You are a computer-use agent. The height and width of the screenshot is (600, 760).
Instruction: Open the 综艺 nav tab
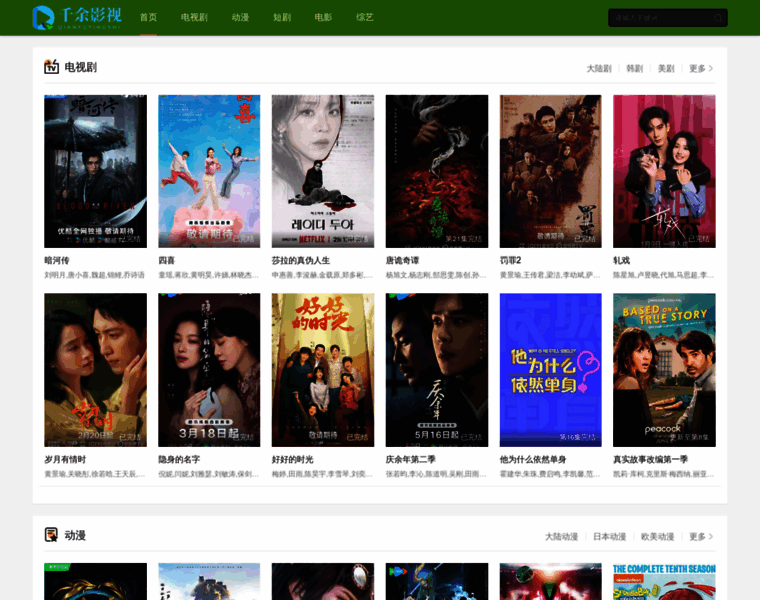tap(364, 17)
